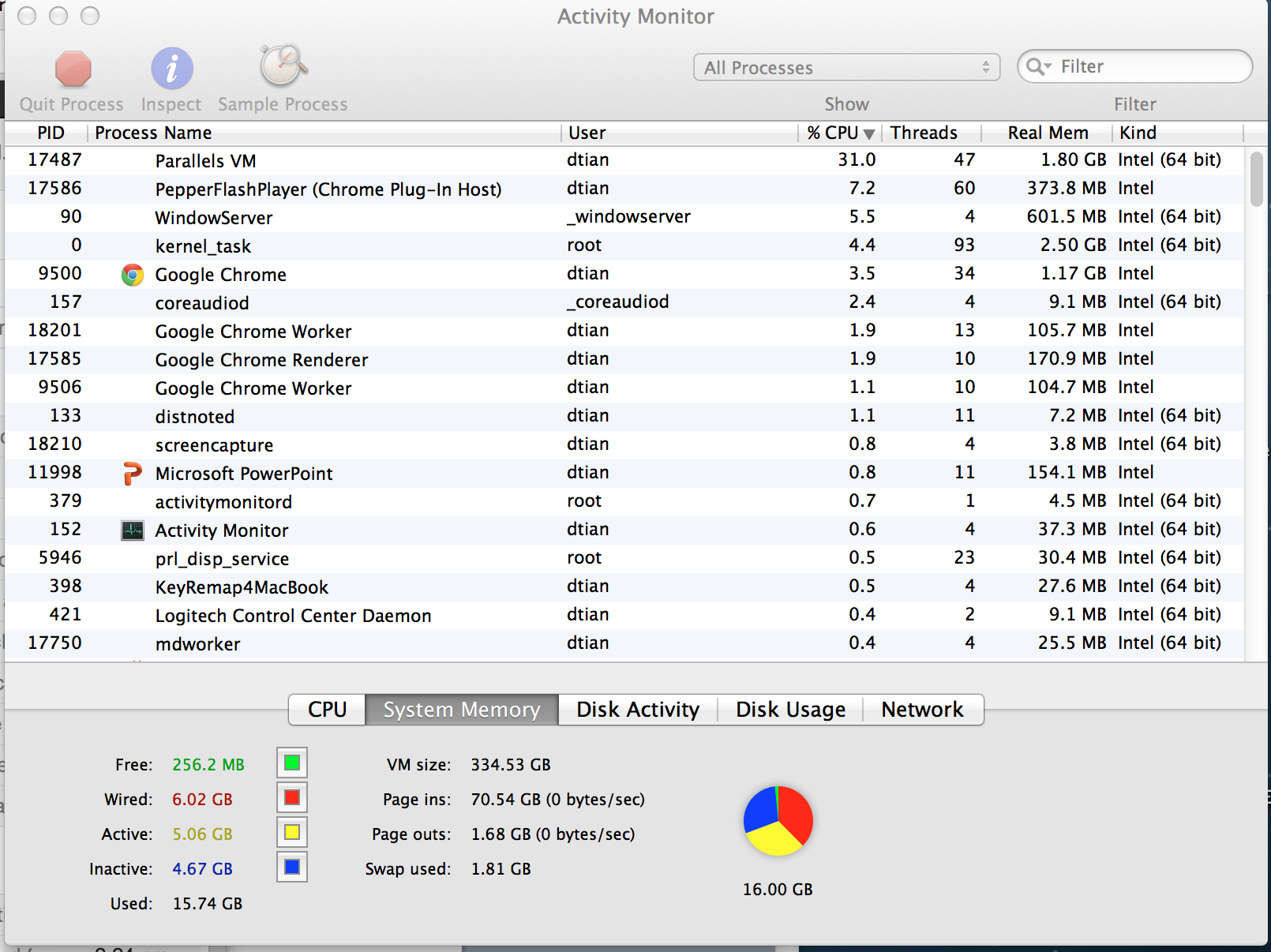The image size is (1271, 952).
Task: Click the yellow Active memory color swatch
Action: 292,832
